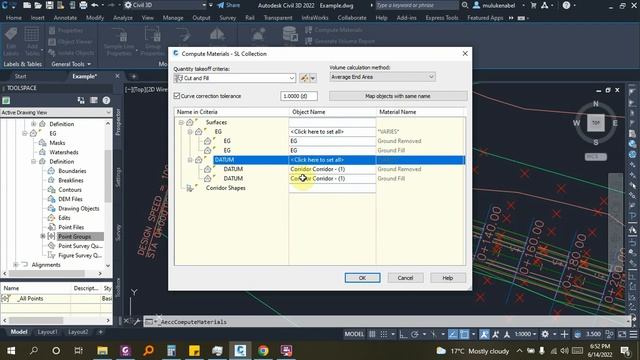Screen dimensions: 640x360
Task: Select the Example* drawing tab
Action: click(x=84, y=76)
